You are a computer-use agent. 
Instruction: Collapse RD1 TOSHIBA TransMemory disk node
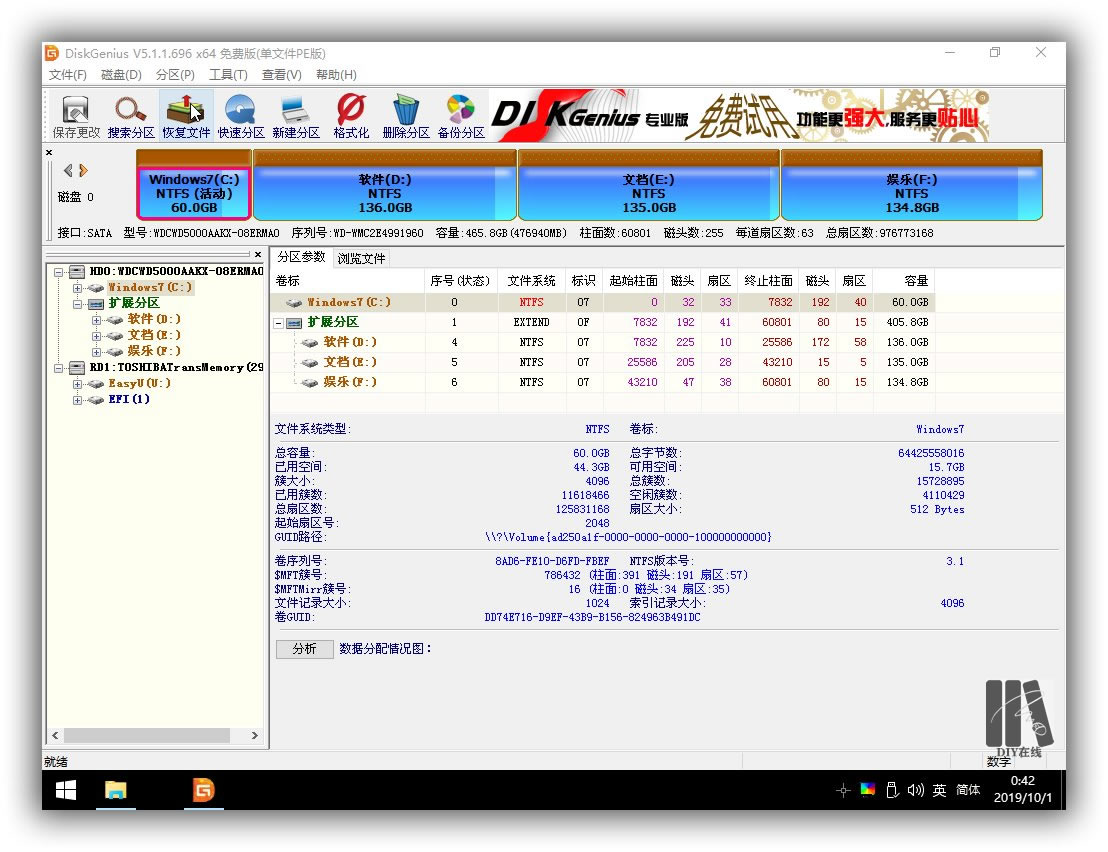point(59,368)
